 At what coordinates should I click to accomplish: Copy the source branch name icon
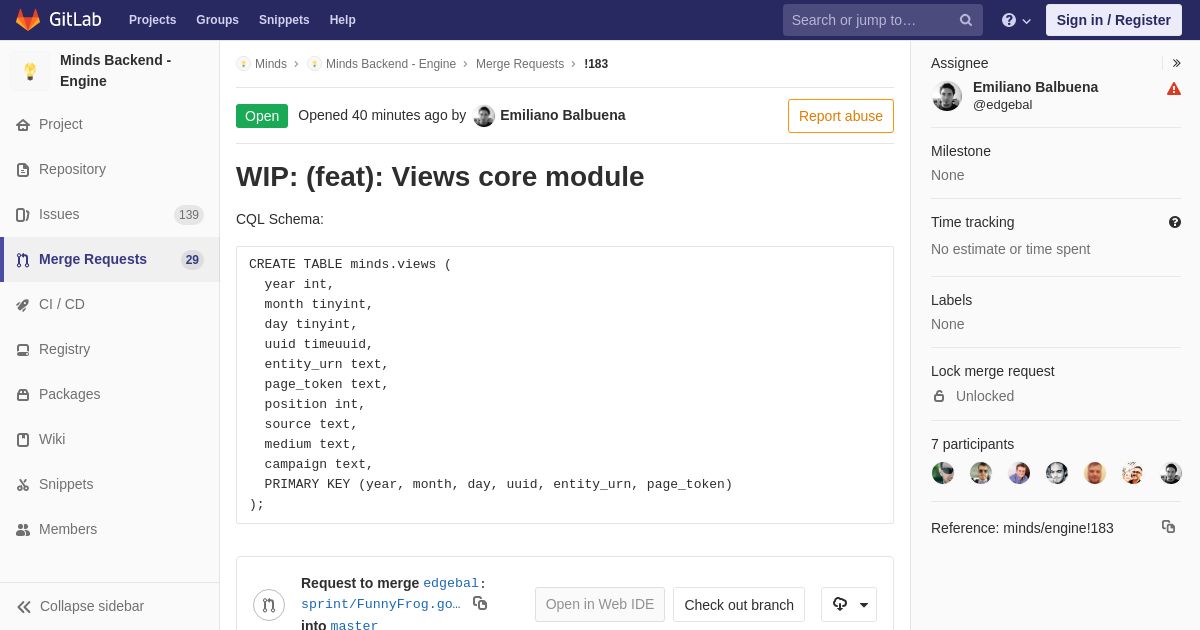tap(480, 603)
